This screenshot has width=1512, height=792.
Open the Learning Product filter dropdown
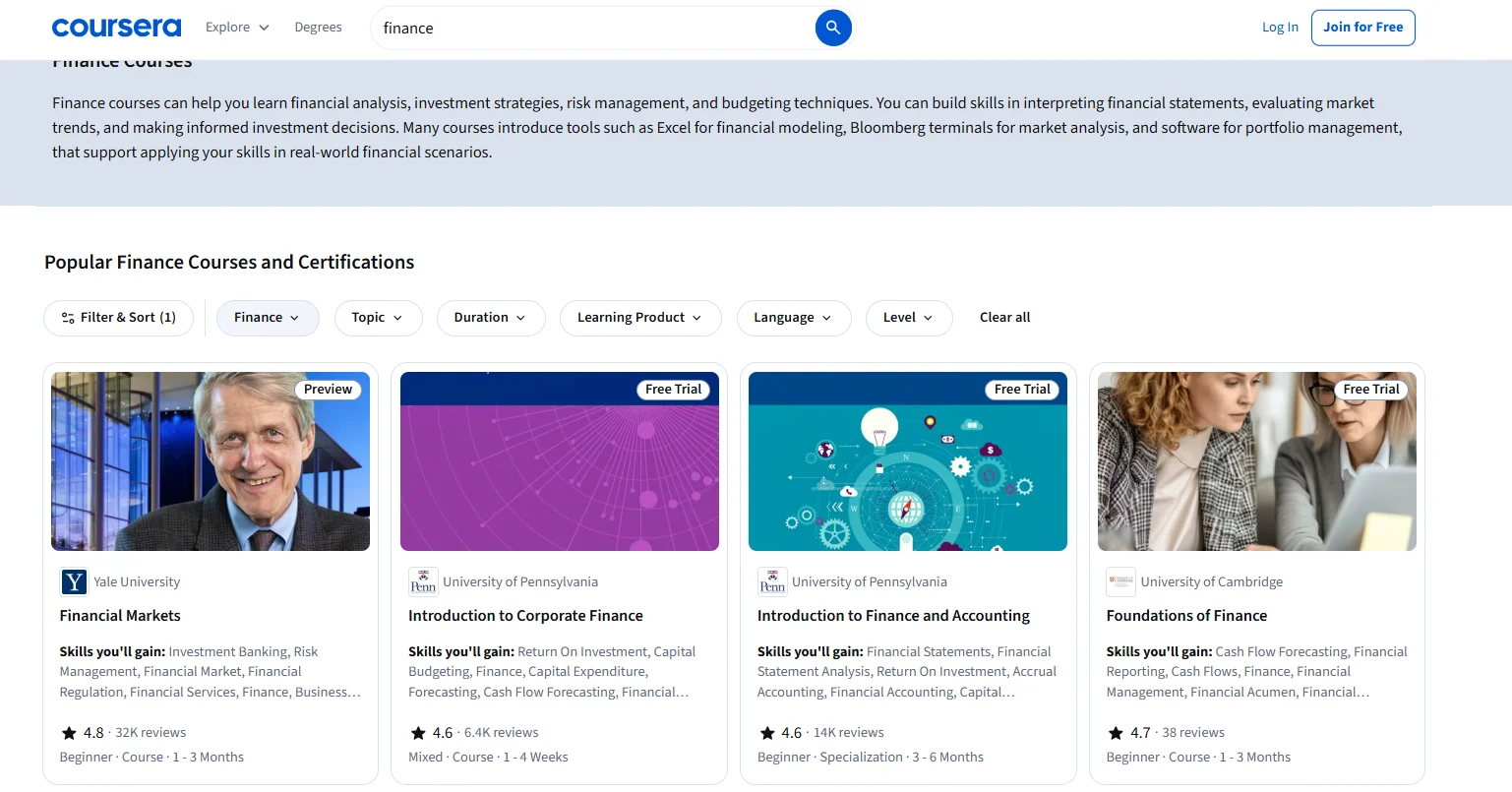[639, 318]
